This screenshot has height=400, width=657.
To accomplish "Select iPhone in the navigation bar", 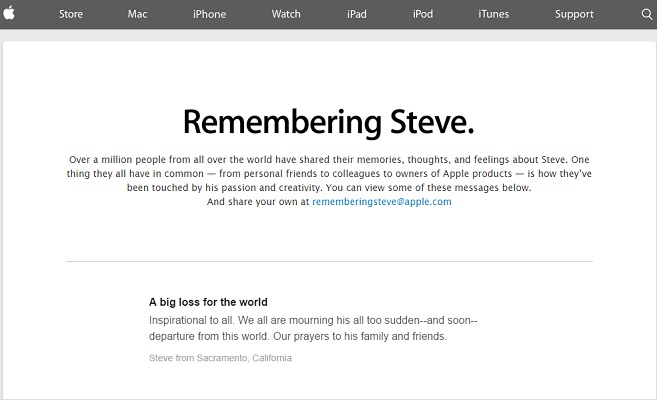I will [x=210, y=14].
